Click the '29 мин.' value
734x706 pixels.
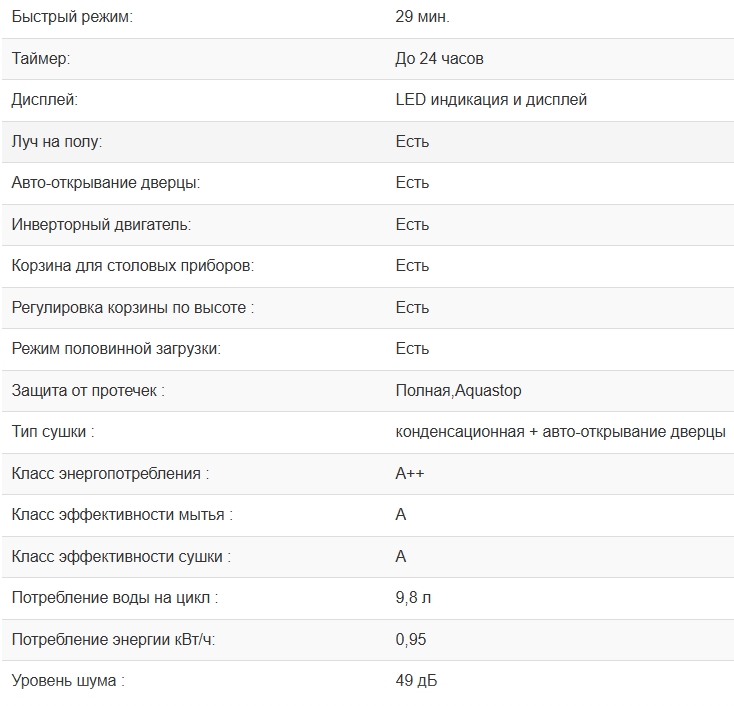click(422, 17)
